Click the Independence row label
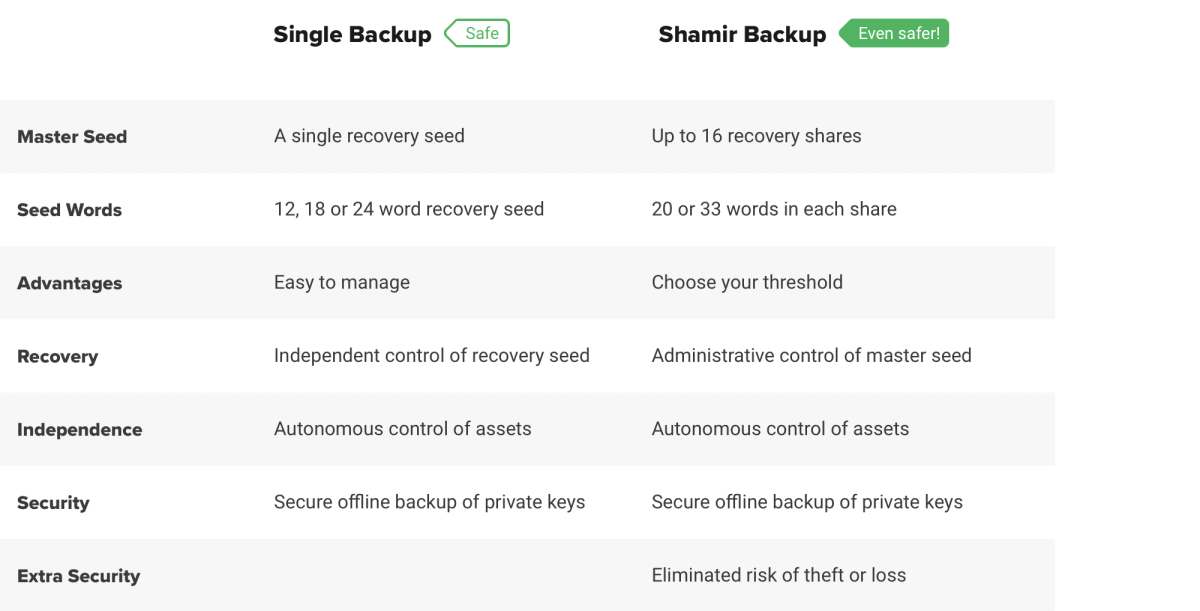Screen dimensions: 1200x611 click(x=79, y=430)
